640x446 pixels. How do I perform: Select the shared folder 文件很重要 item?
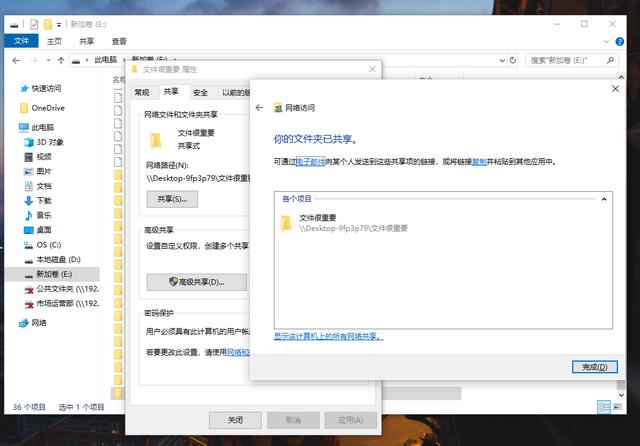click(344, 223)
